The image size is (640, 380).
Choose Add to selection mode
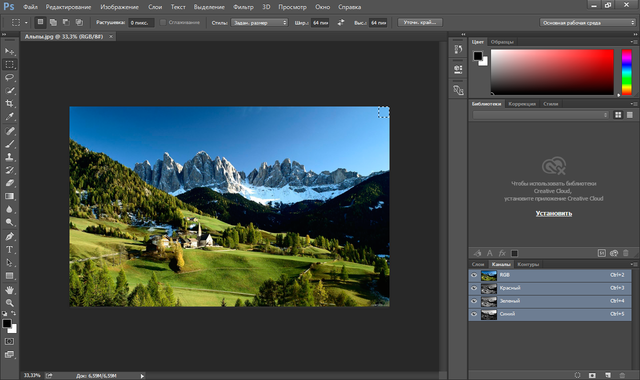point(53,22)
